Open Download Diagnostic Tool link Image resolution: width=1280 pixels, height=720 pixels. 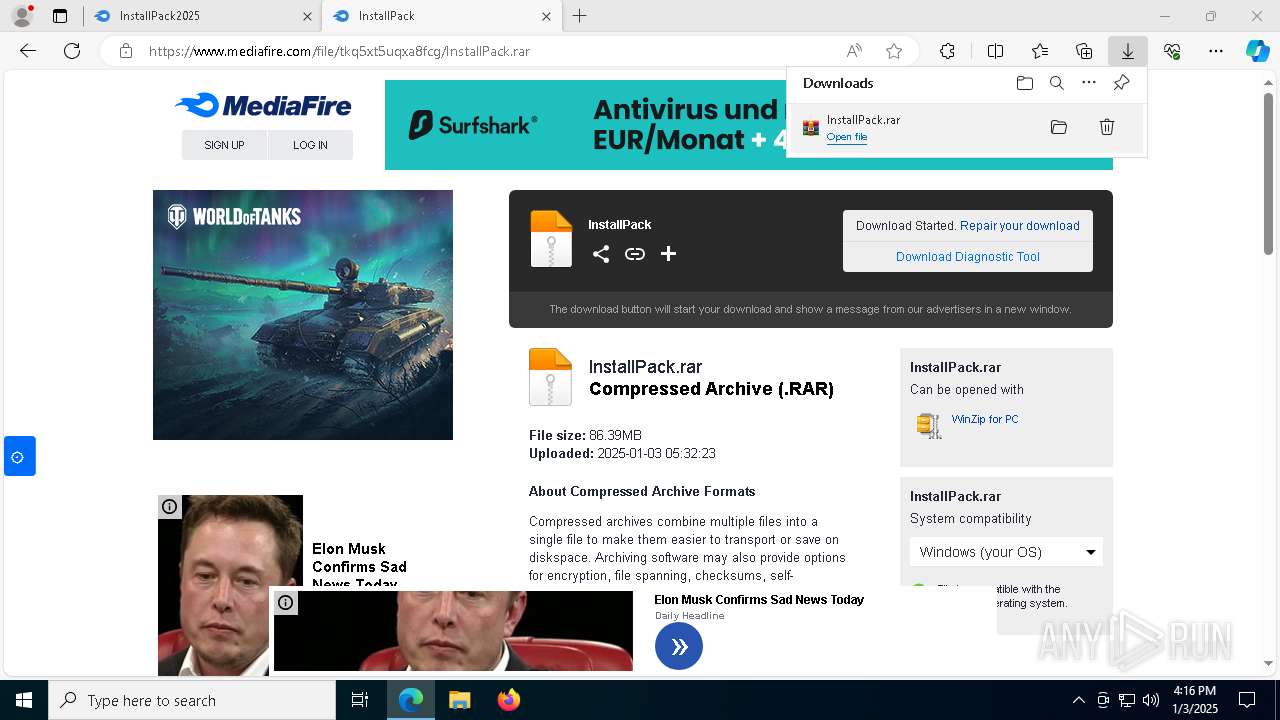pos(968,257)
